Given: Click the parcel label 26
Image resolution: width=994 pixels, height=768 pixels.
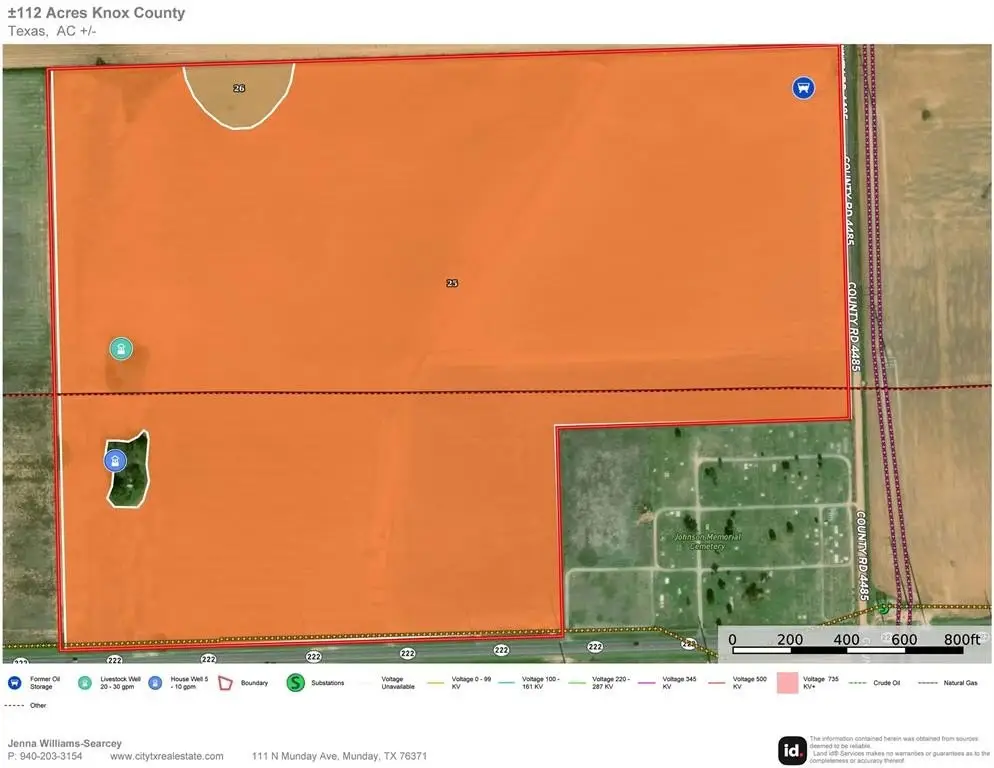Looking at the screenshot, I should tap(239, 88).
